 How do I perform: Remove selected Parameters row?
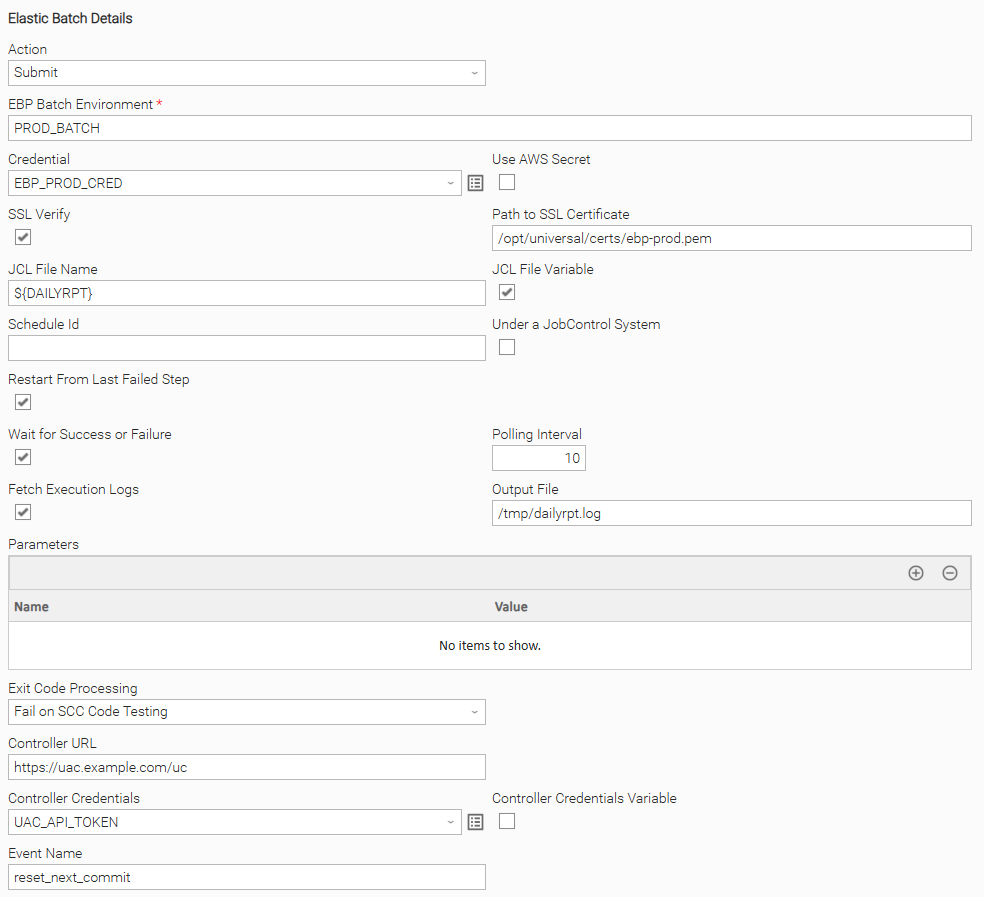point(949,572)
